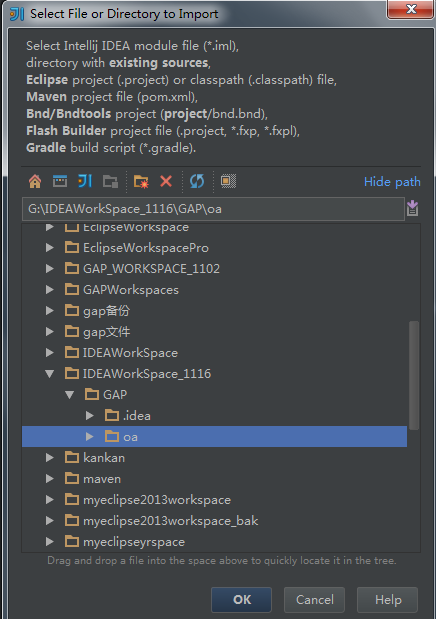Expand the myeclipseyrspace folder

[x=50, y=541]
